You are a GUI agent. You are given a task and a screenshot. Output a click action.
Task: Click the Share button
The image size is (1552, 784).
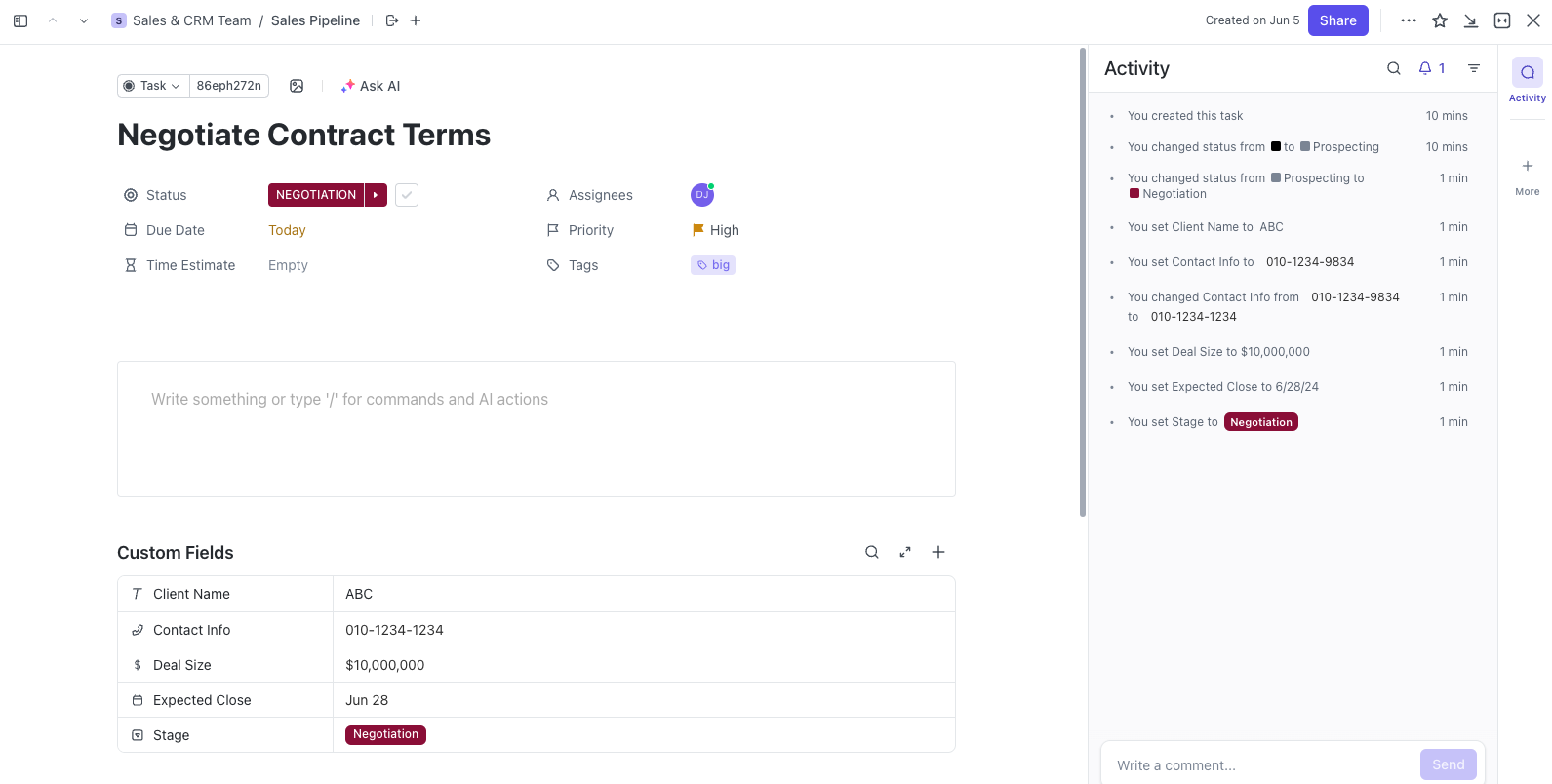(x=1337, y=20)
